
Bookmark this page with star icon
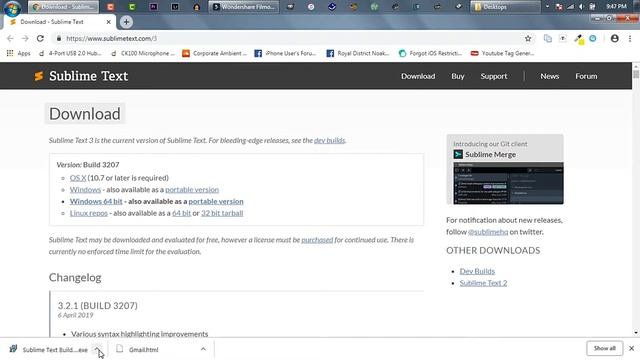point(528,38)
